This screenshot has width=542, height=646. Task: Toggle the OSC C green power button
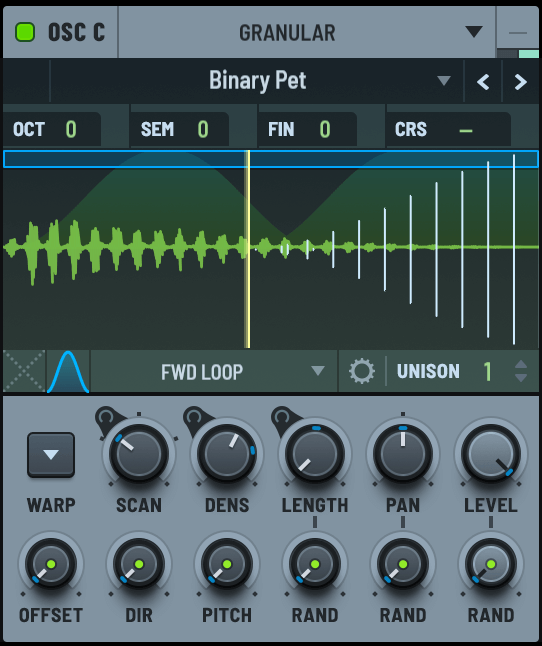pyautogui.click(x=25, y=32)
